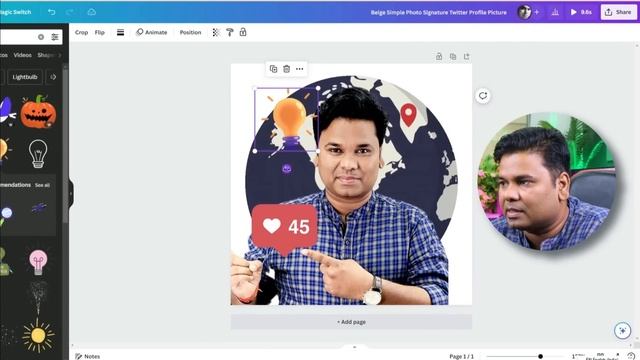The image size is (640, 360).
Task: Choose the outlined white lightbulb graphic
Action: 38,153
